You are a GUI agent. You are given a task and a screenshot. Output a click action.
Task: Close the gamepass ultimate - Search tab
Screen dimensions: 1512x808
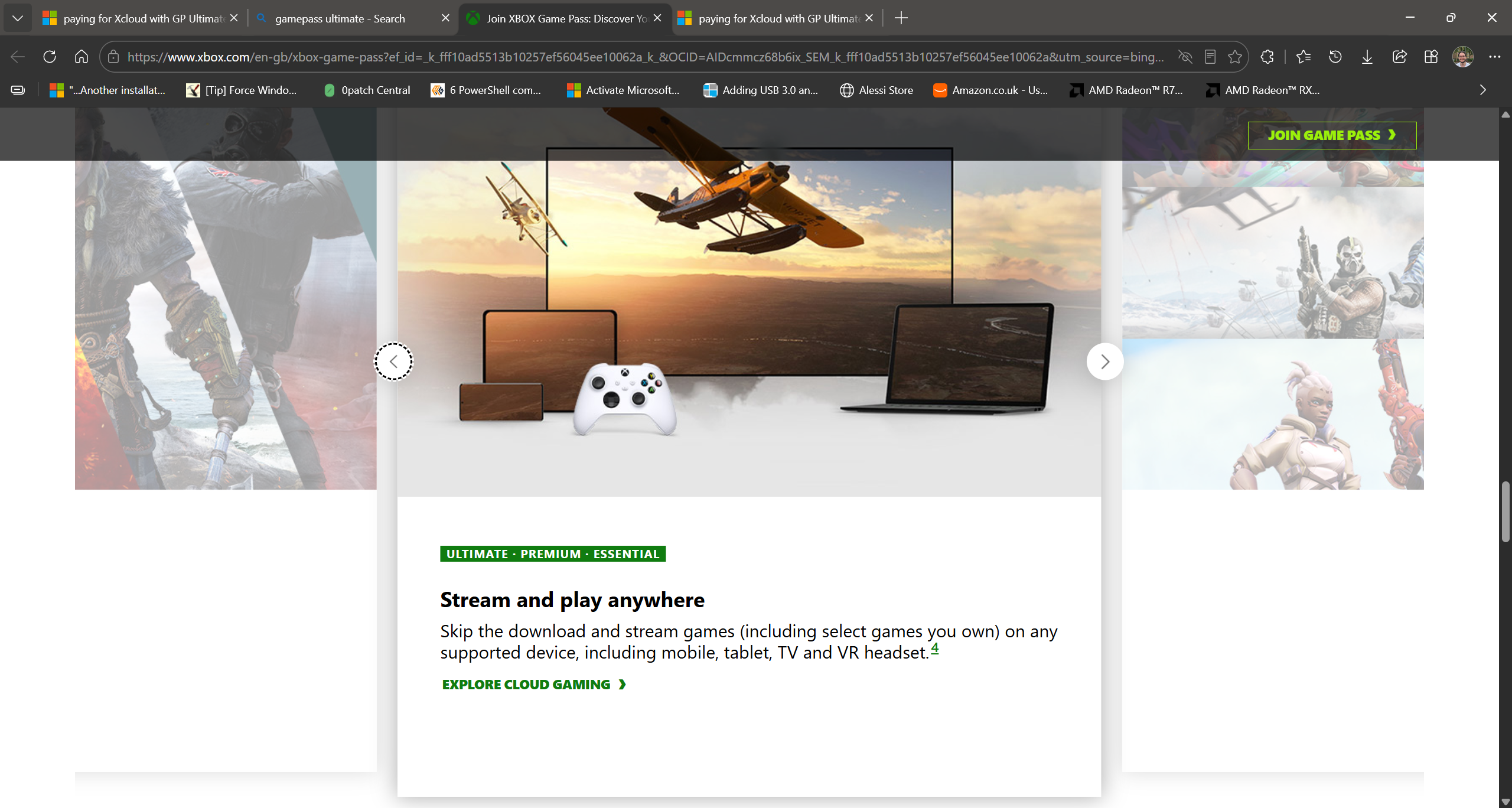(x=446, y=18)
